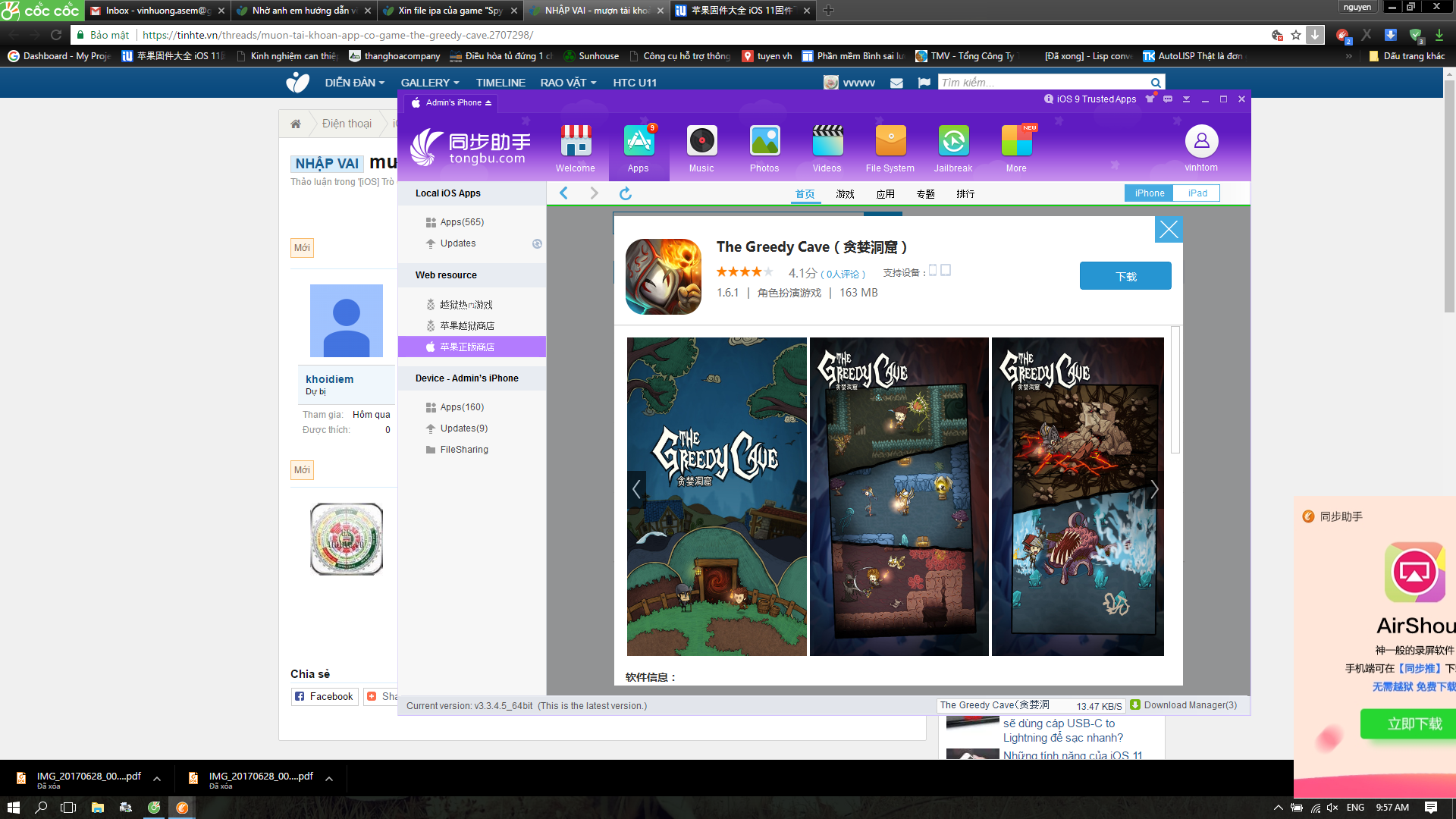The width and height of the screenshot is (1456, 819).
Task: Select Apps(565) under Local iOS Apps
Action: tap(461, 222)
